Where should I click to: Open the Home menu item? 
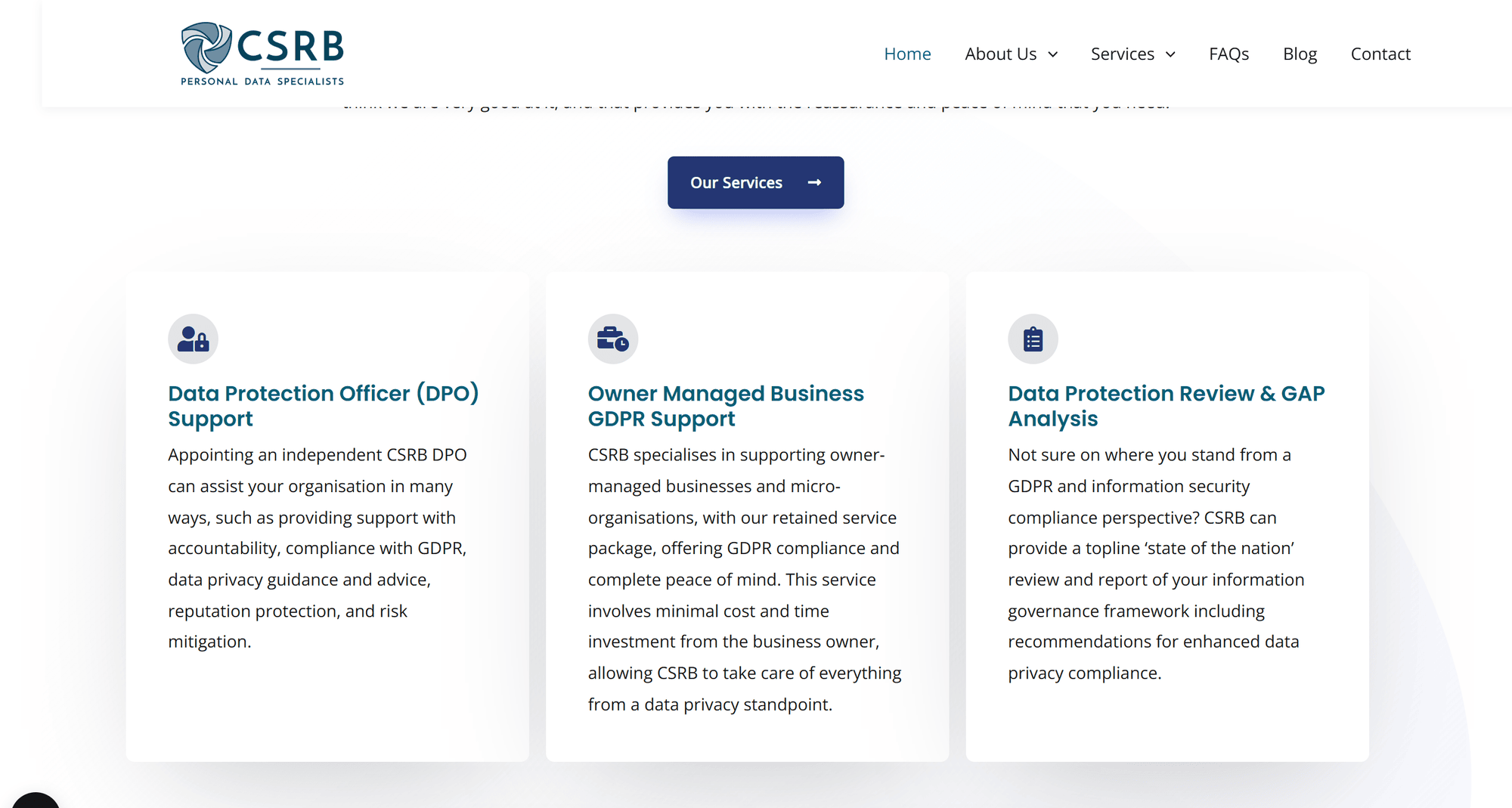tap(907, 54)
